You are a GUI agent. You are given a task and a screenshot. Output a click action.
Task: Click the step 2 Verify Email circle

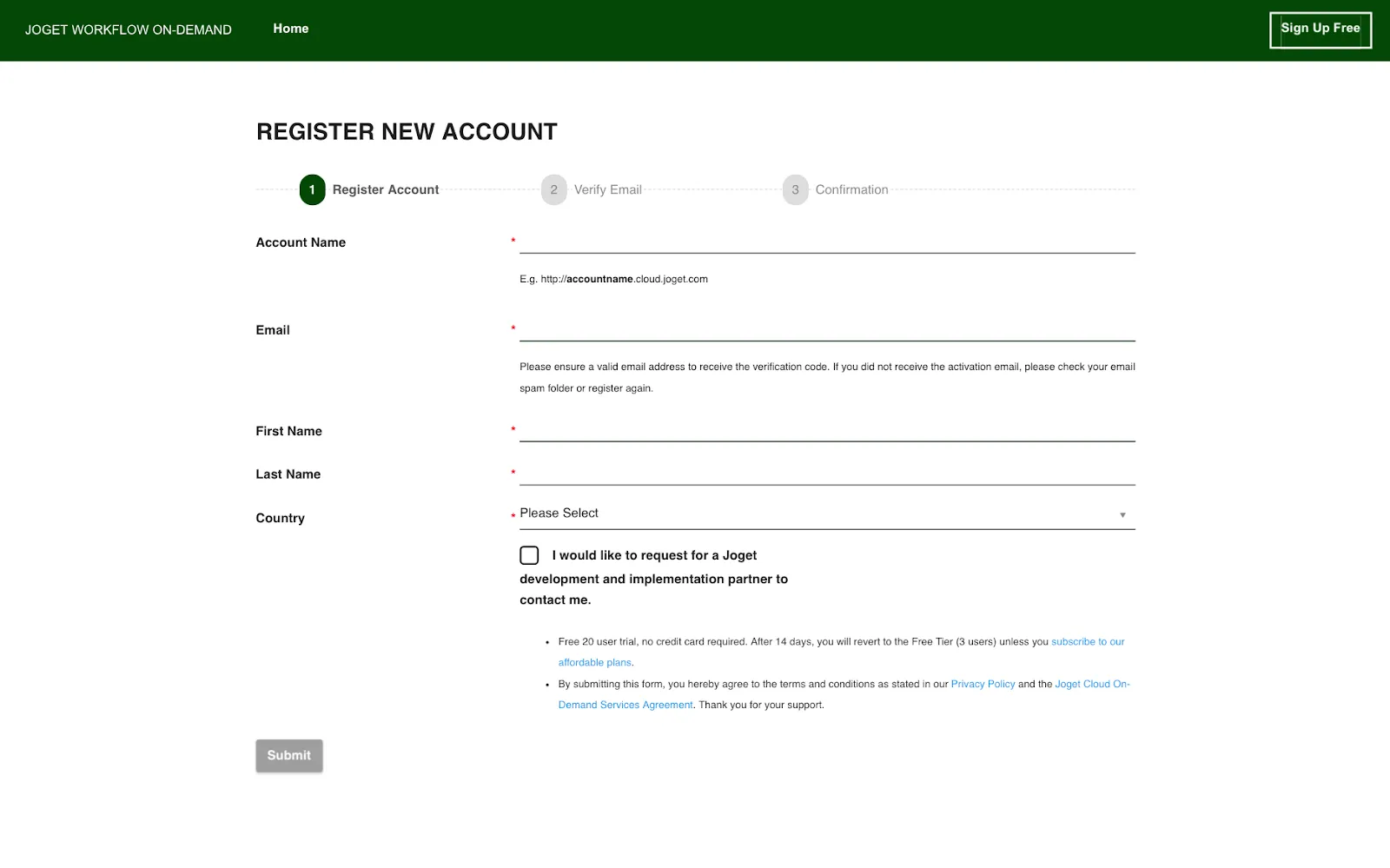click(553, 189)
